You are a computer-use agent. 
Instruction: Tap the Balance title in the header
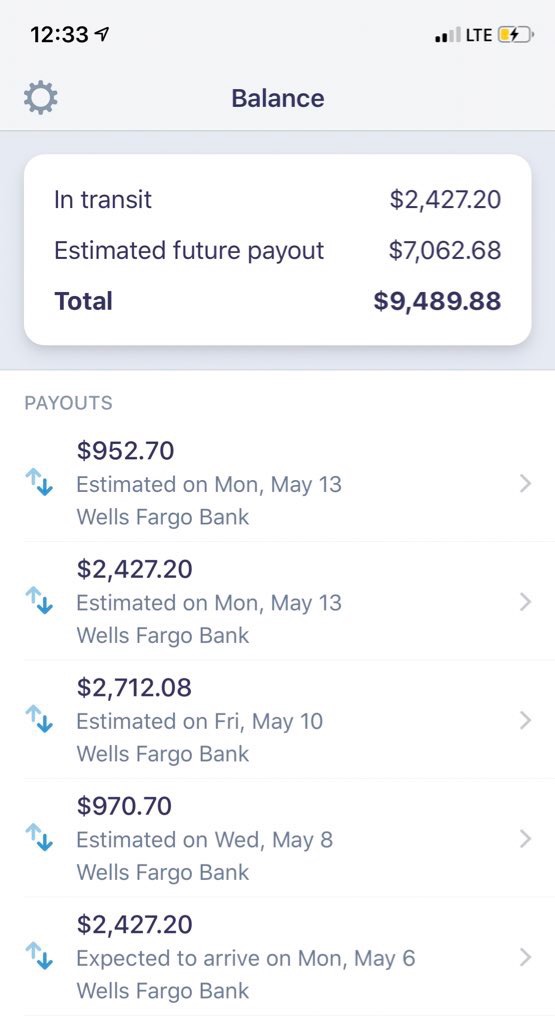pyautogui.click(x=278, y=98)
